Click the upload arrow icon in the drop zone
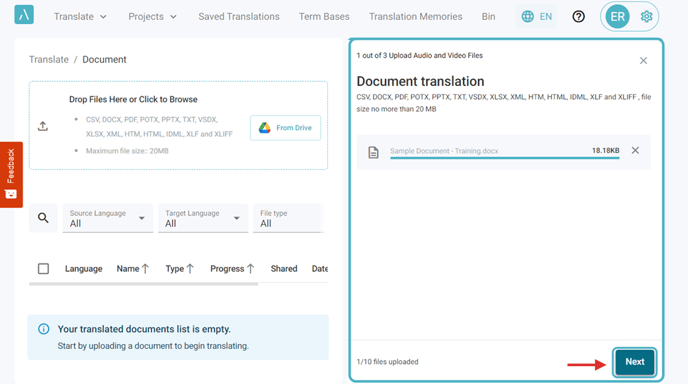 (x=43, y=126)
